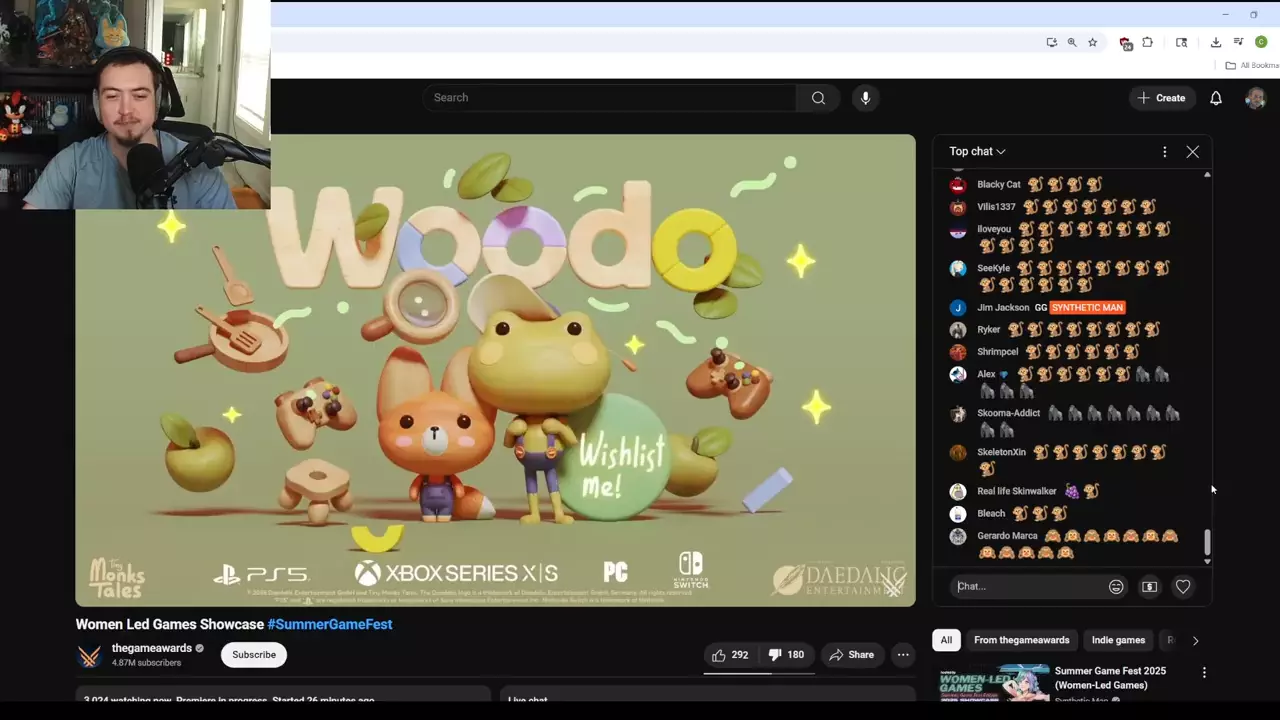
Task: Bookmark this tab with star icon
Action: click(1093, 42)
